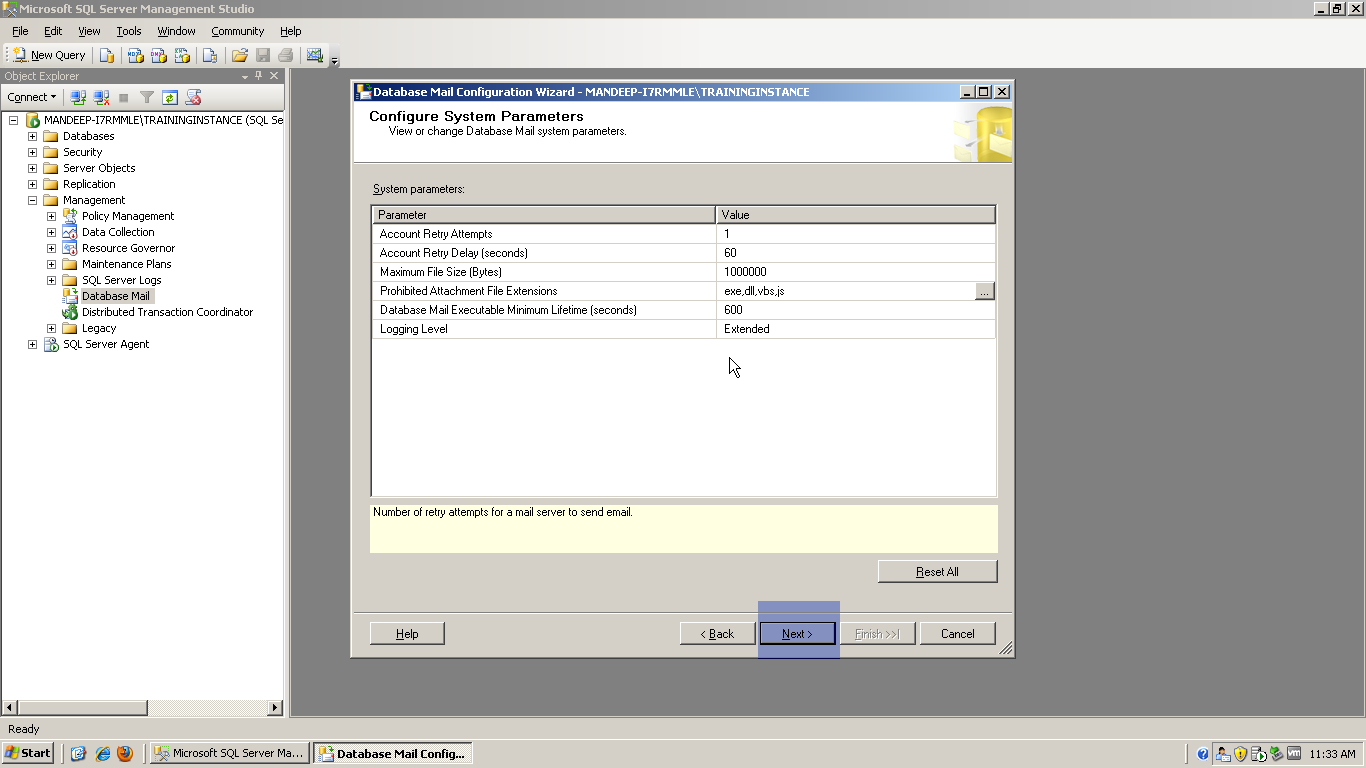This screenshot has height=768, width=1366.
Task: Edit the Account Retry Delay value 60
Action: pos(855,253)
